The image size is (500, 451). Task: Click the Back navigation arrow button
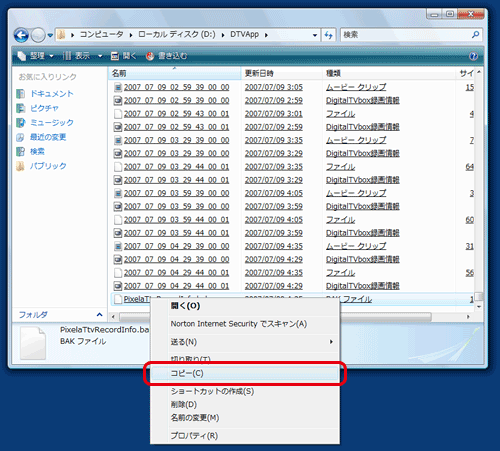[21, 35]
